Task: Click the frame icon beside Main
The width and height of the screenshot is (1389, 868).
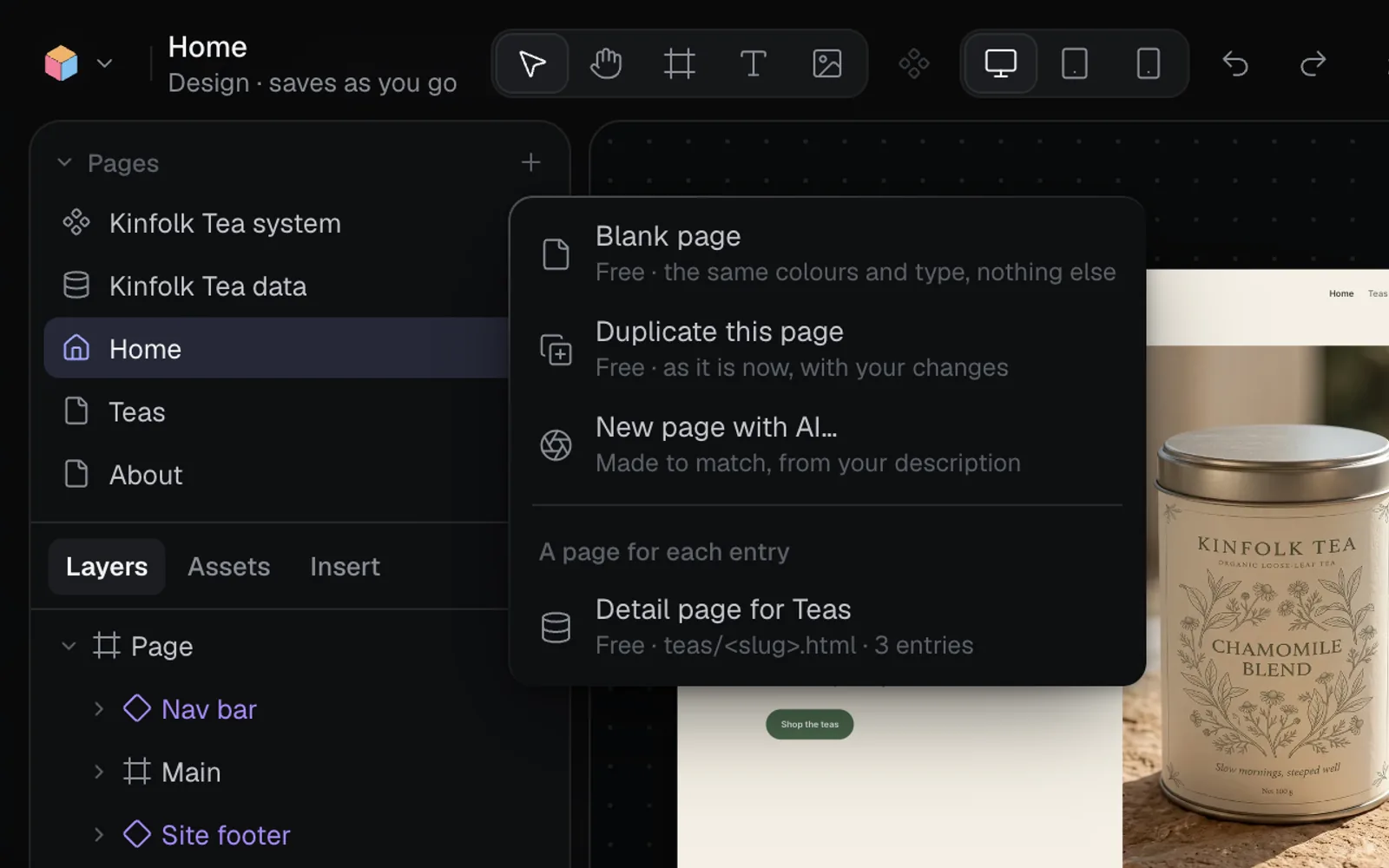Action: pyautogui.click(x=137, y=771)
